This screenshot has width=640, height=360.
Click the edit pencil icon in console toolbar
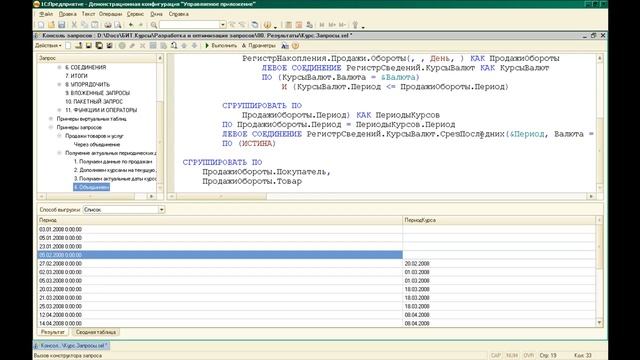[132, 46]
